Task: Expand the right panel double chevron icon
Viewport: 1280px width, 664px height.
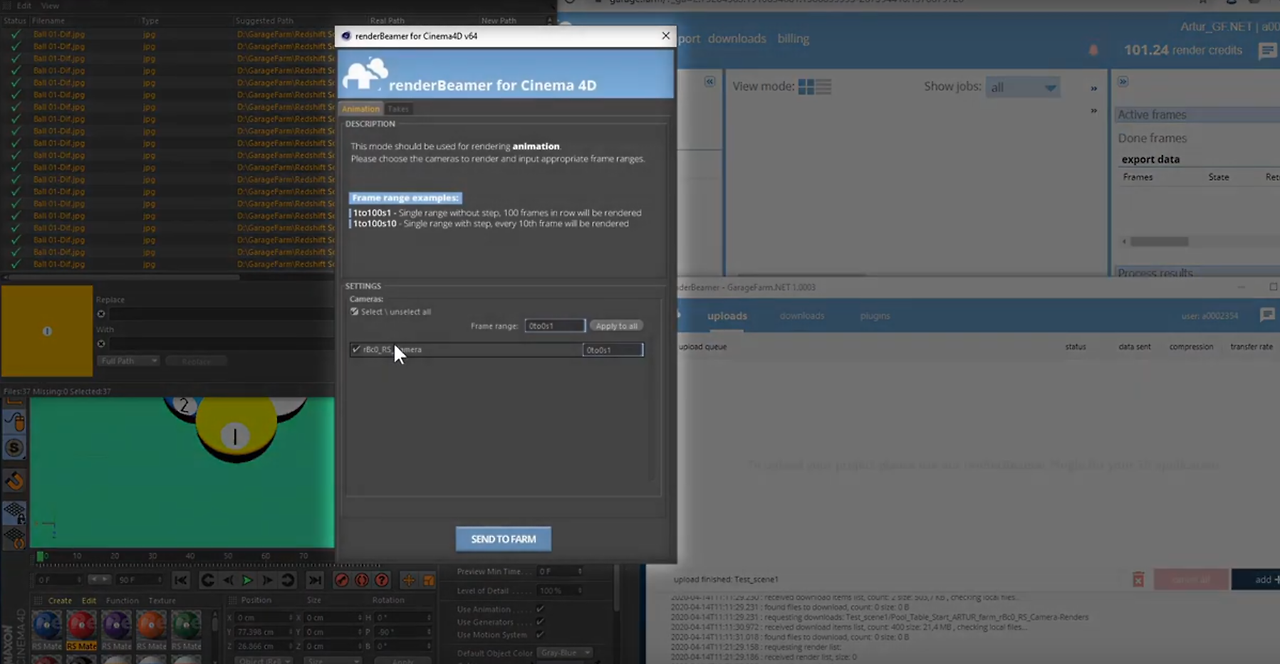Action: [x=1123, y=82]
